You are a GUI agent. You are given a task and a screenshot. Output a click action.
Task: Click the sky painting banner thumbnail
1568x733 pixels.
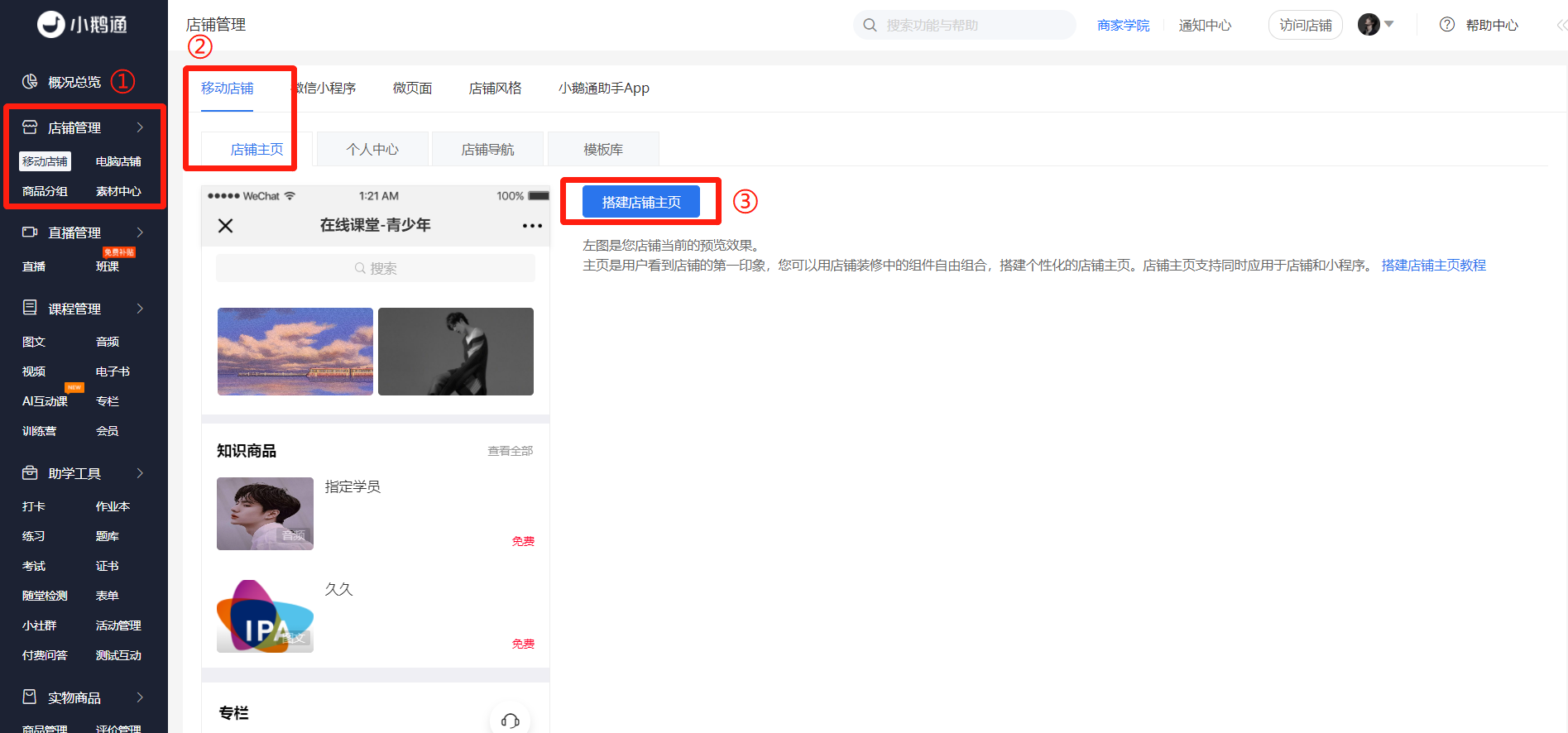295,352
